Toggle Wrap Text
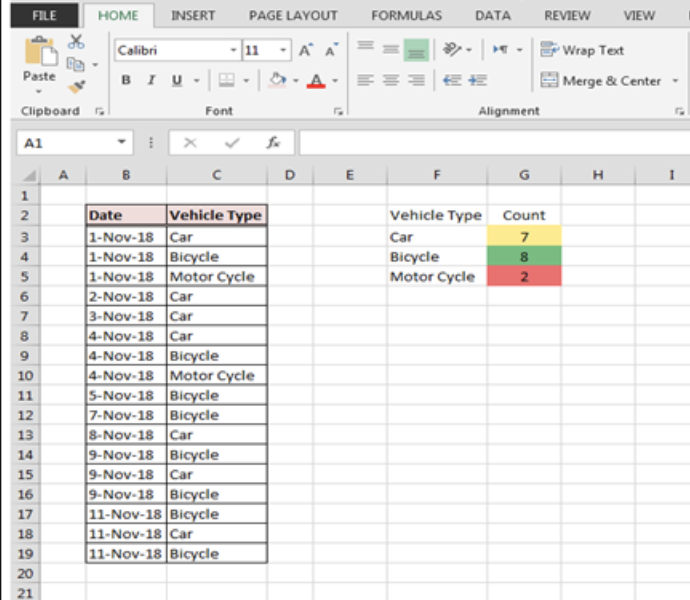Screen dimensions: 690x600 (x=582, y=50)
